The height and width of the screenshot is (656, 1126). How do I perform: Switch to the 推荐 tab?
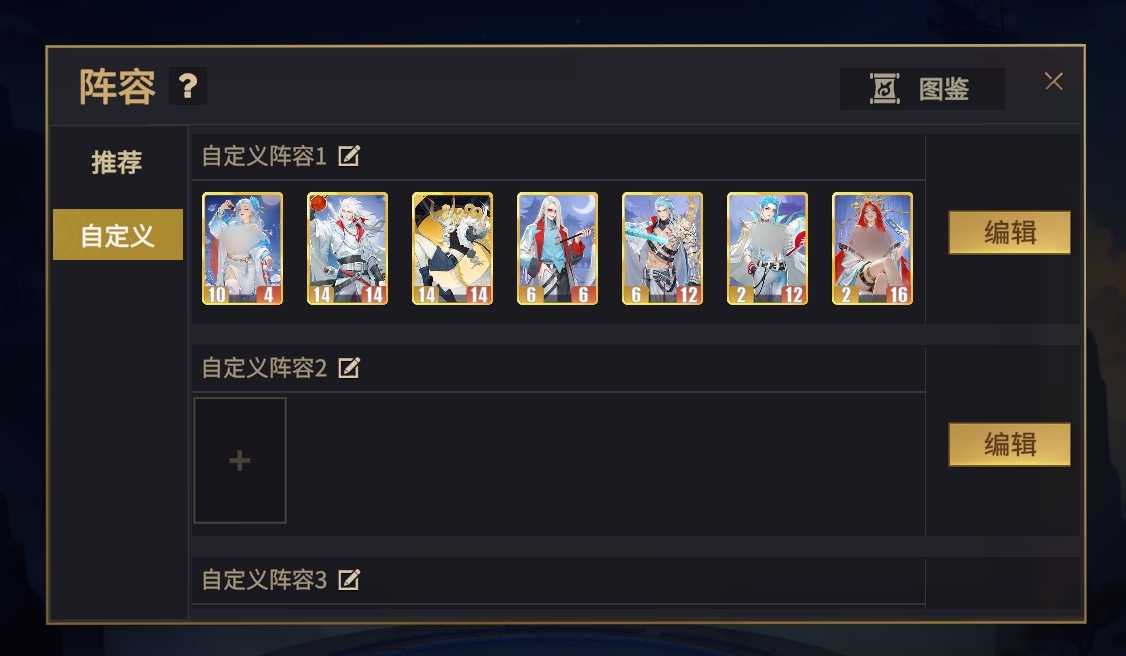117,162
